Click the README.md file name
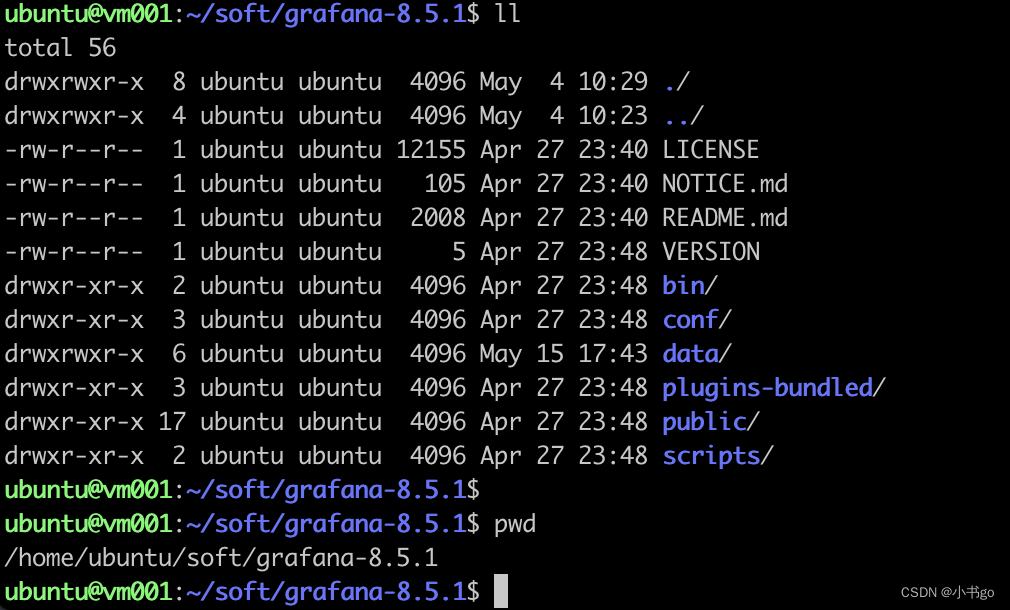 pyautogui.click(x=725, y=218)
